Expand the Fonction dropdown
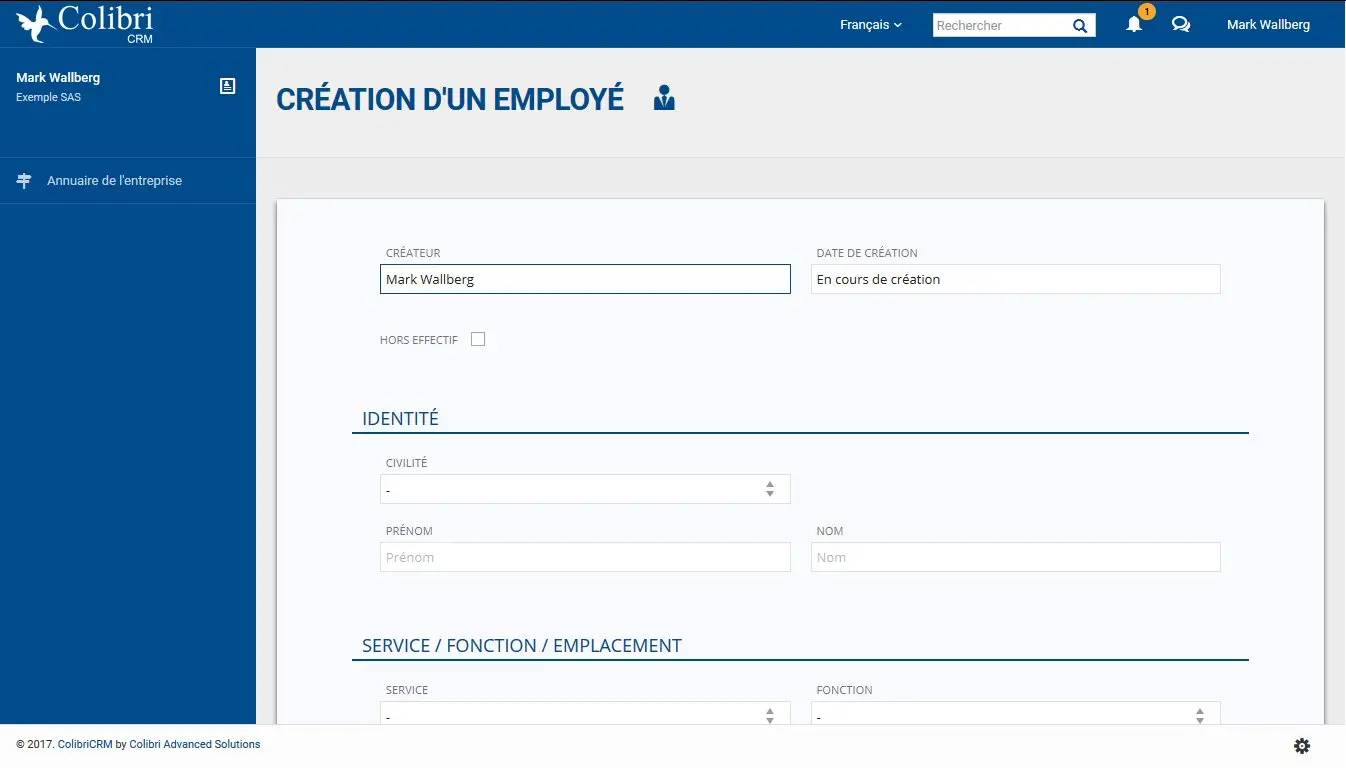This screenshot has width=1346, height=768. (x=1015, y=714)
